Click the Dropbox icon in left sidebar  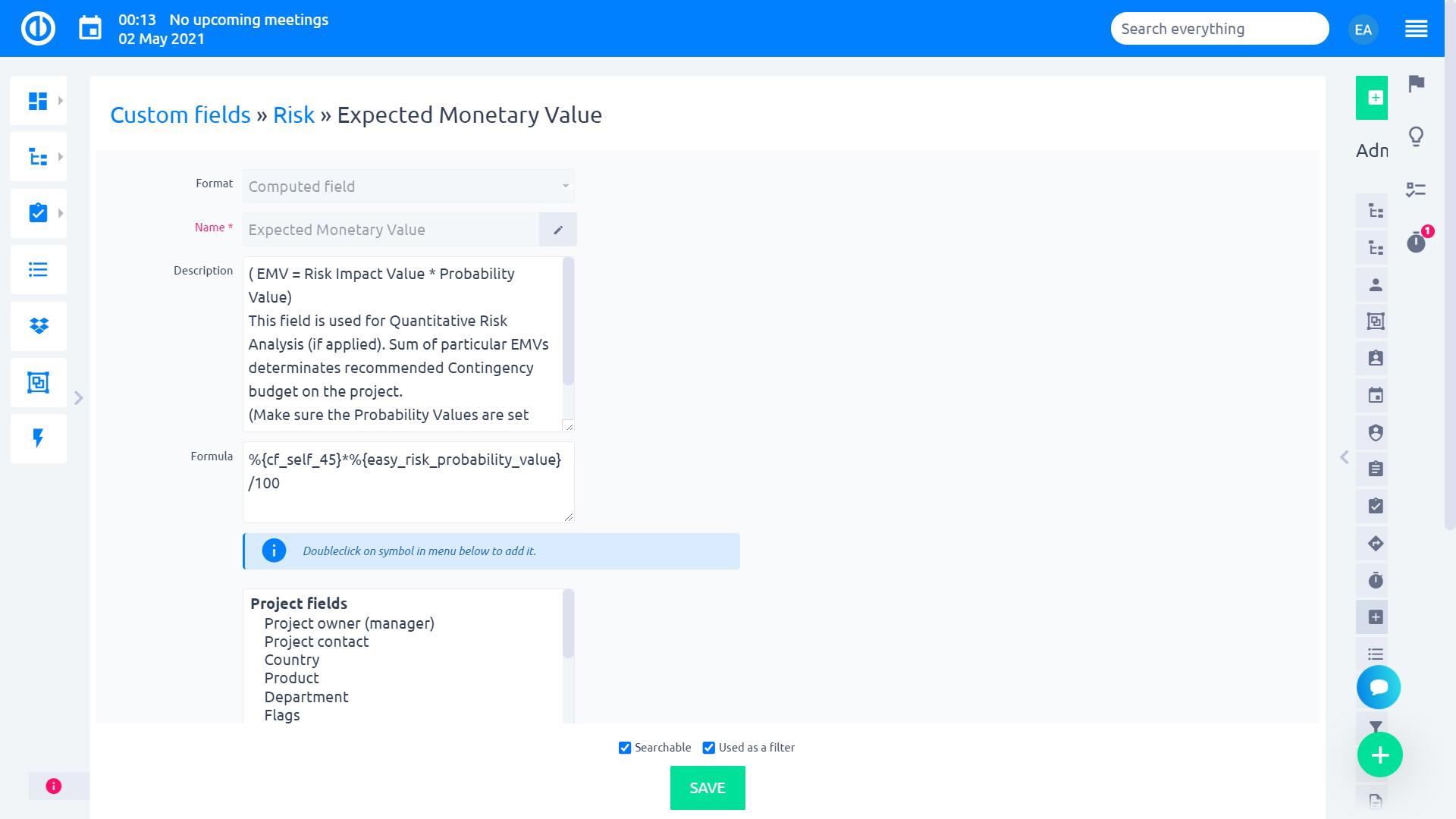[38, 326]
